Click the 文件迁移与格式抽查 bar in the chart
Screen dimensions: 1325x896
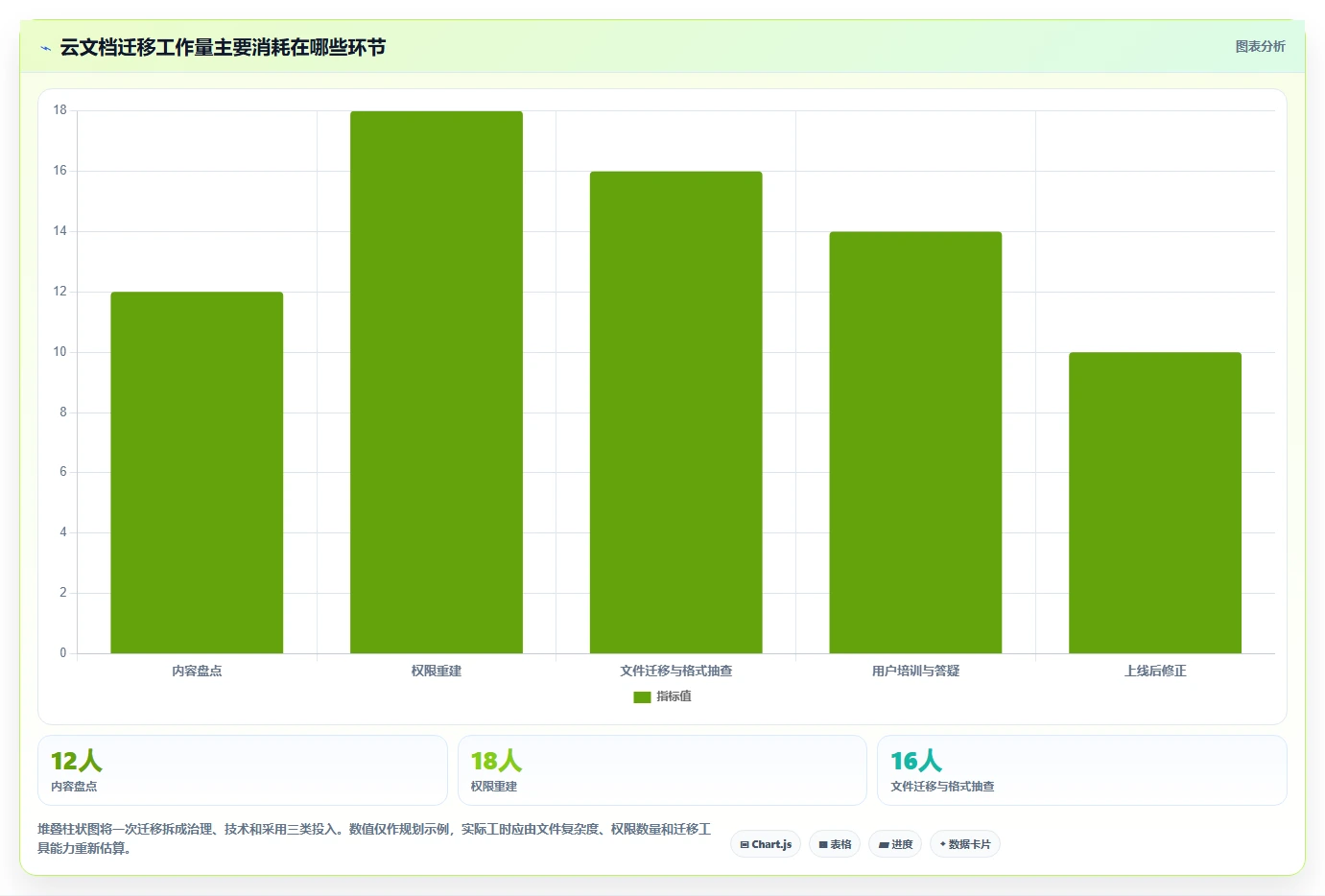pyautogui.click(x=676, y=413)
